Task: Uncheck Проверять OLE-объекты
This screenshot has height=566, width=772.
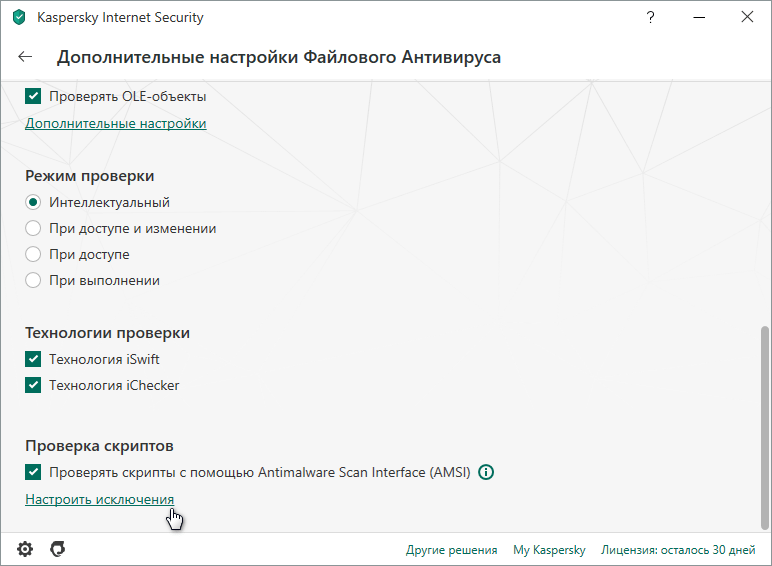Action: click(x=33, y=96)
